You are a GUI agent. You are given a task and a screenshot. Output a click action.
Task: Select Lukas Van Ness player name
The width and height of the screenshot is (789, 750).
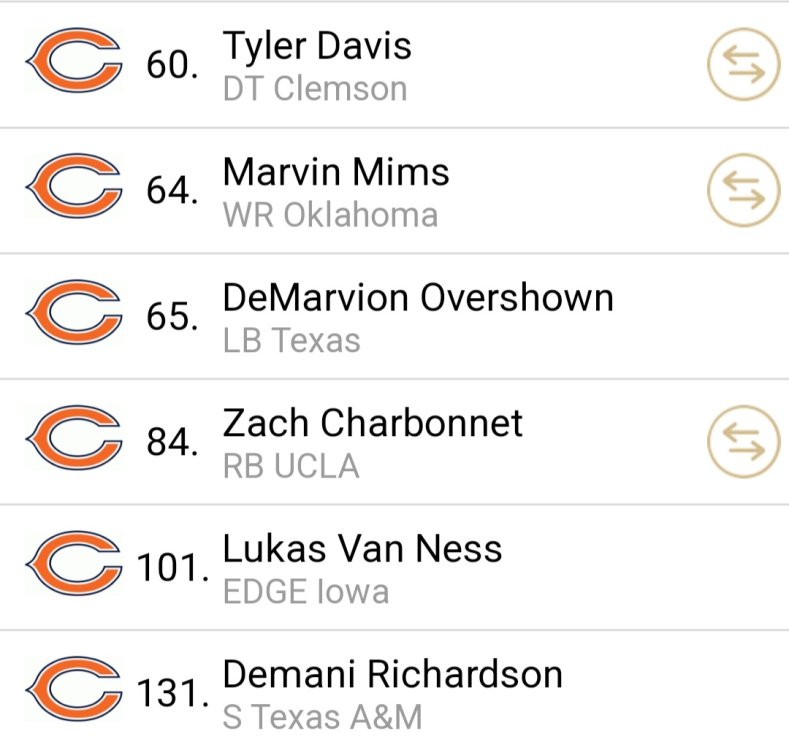point(362,548)
